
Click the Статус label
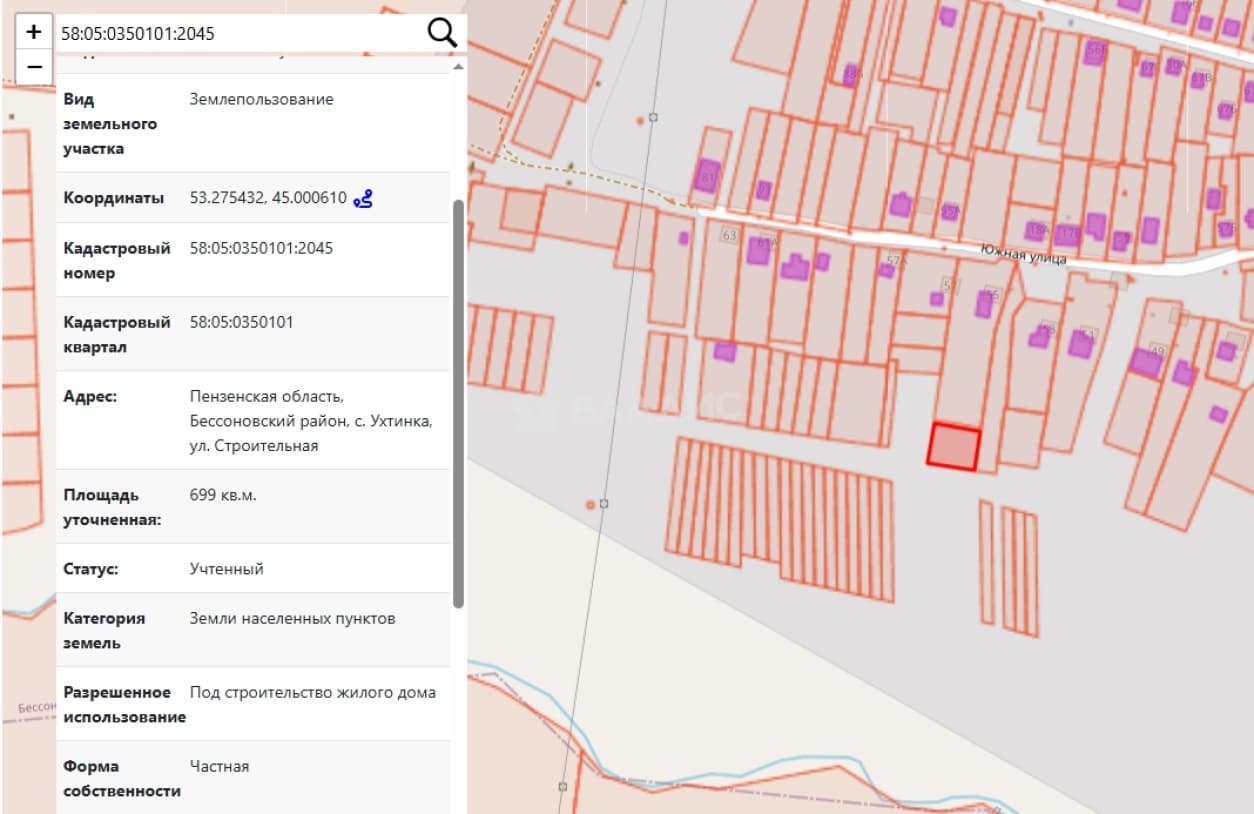[x=91, y=569]
